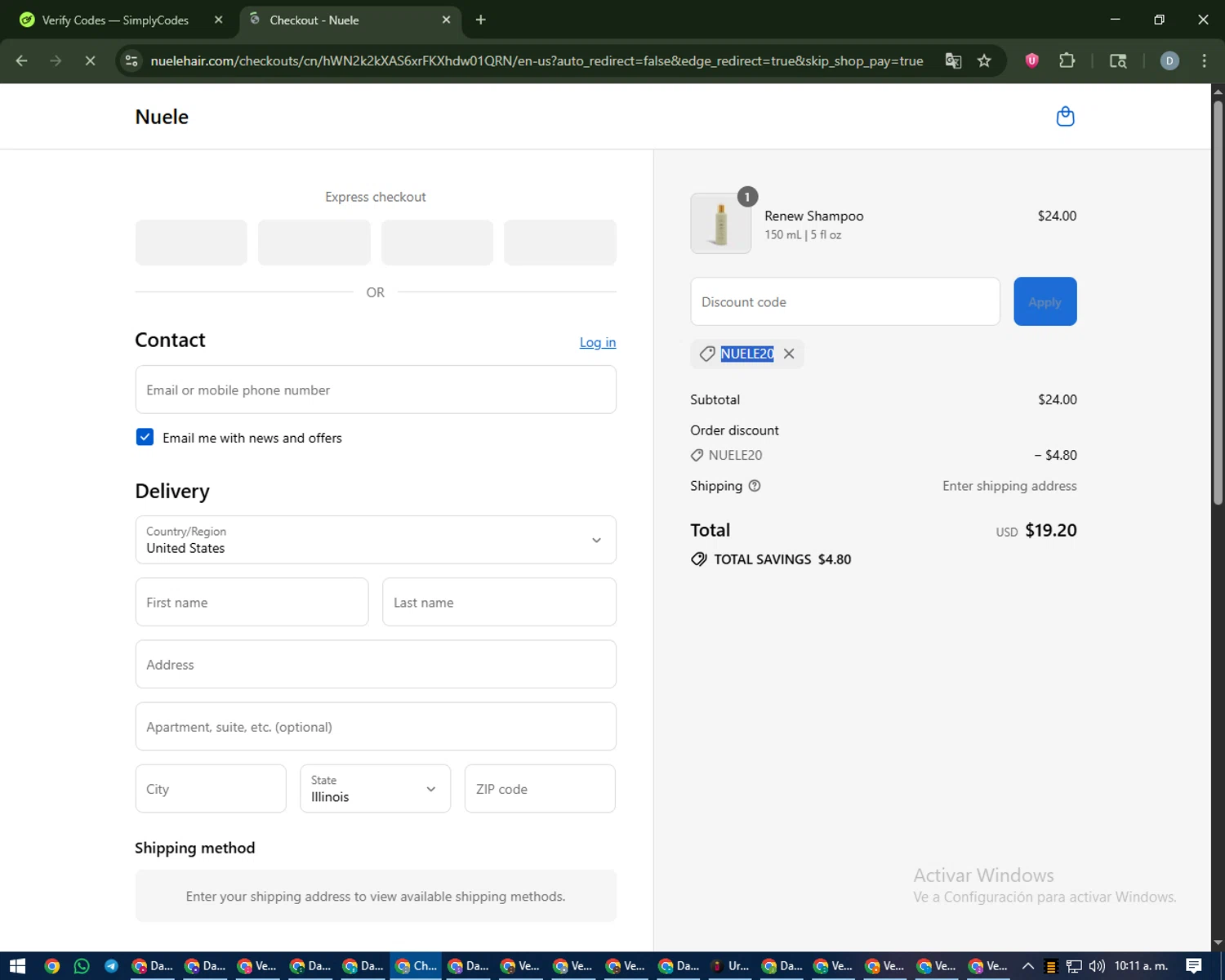Click the Log in link

coord(597,342)
